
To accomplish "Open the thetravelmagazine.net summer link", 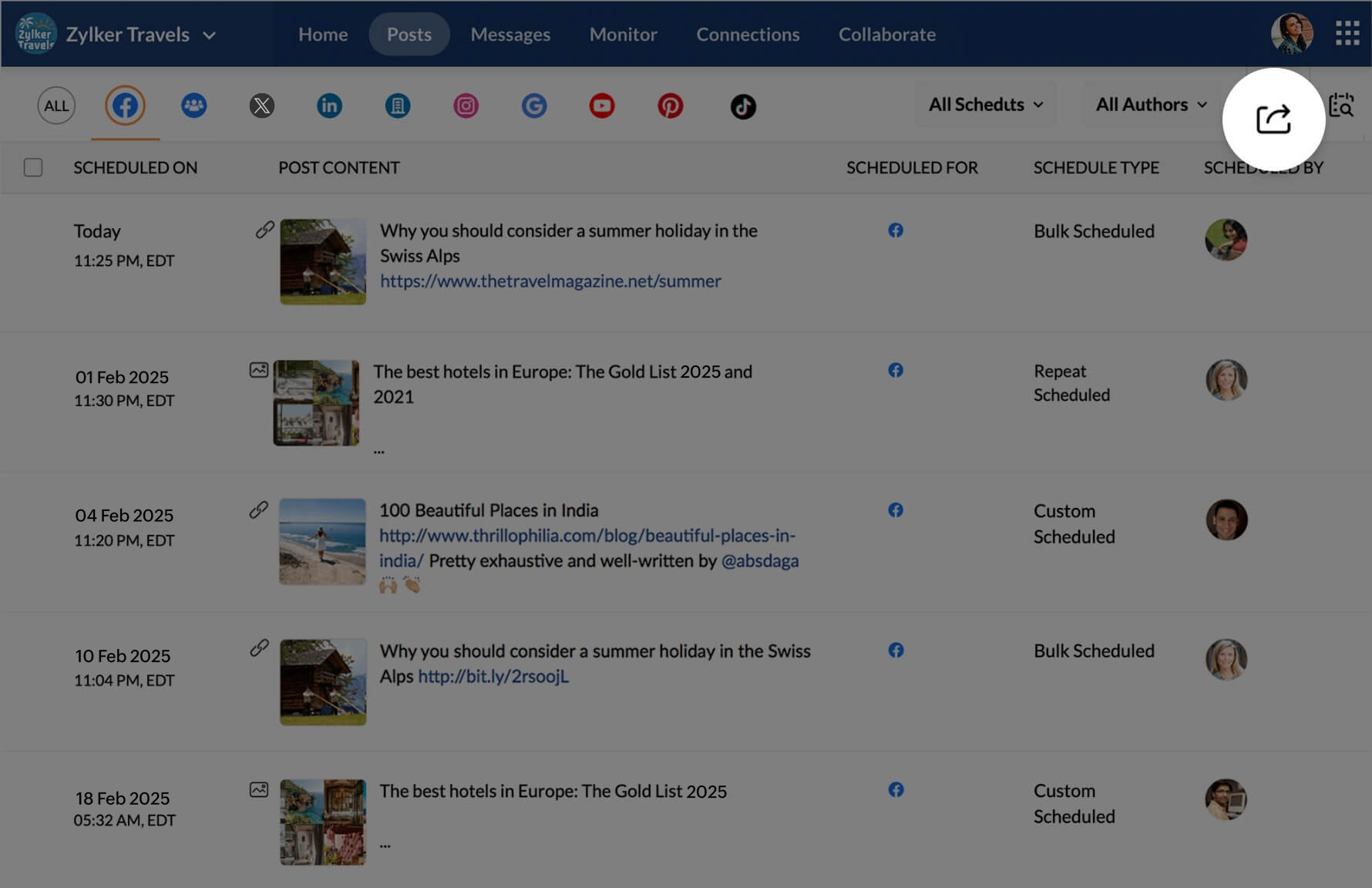I will (x=550, y=281).
